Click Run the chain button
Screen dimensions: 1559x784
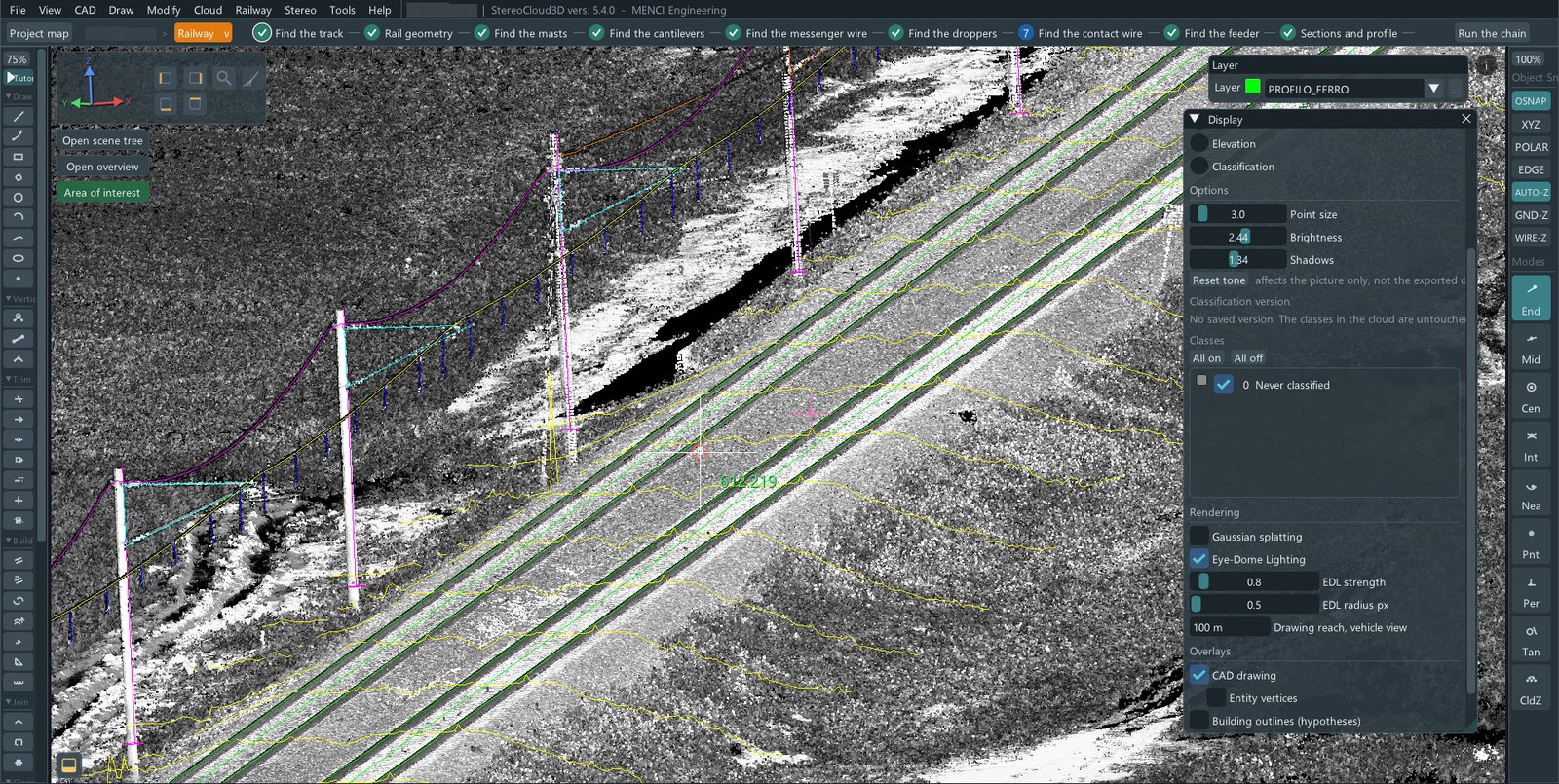(x=1492, y=33)
